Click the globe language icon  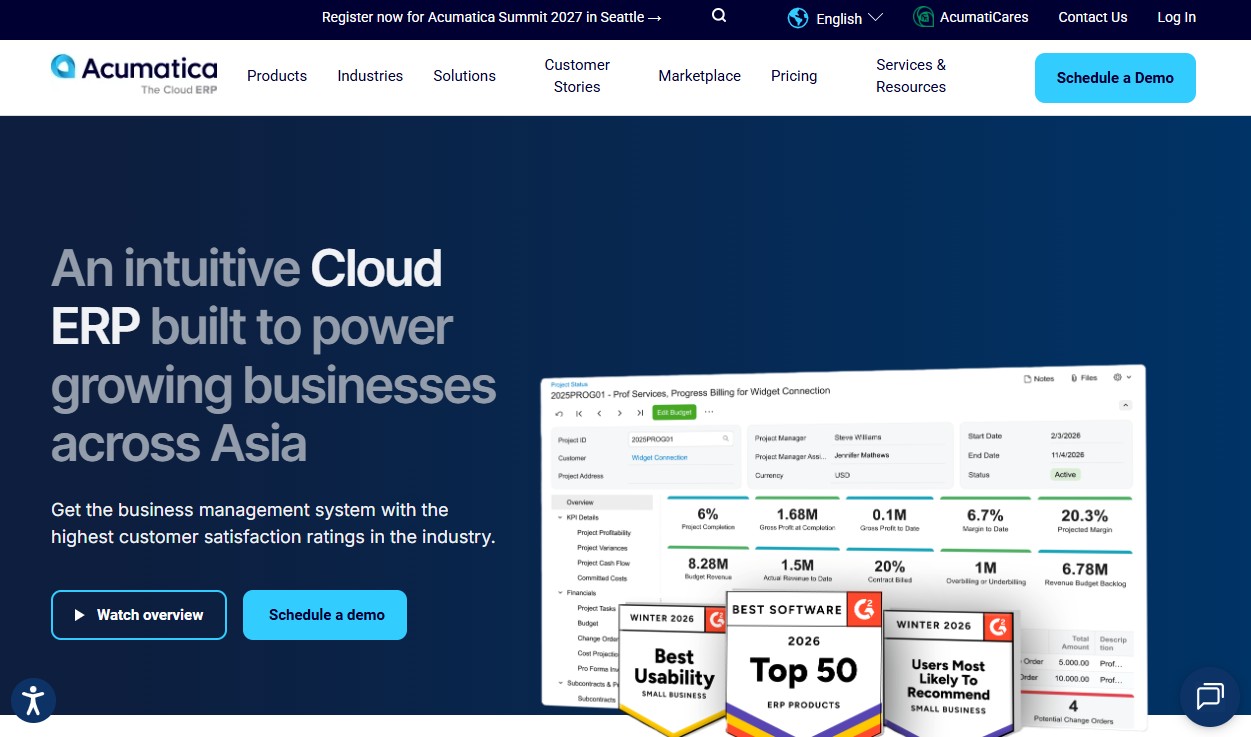click(798, 18)
